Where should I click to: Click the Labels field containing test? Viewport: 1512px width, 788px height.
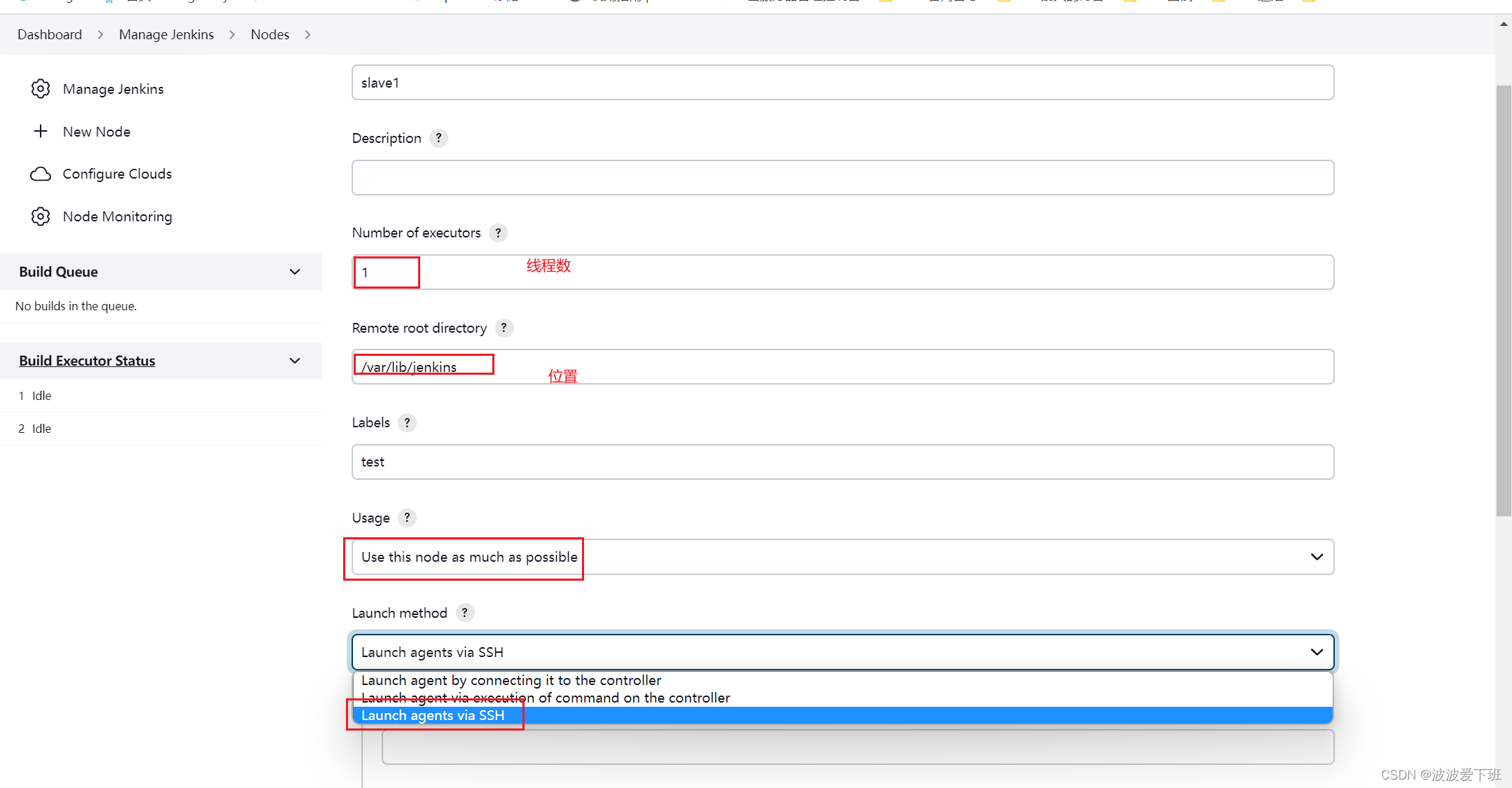pyautogui.click(x=840, y=462)
